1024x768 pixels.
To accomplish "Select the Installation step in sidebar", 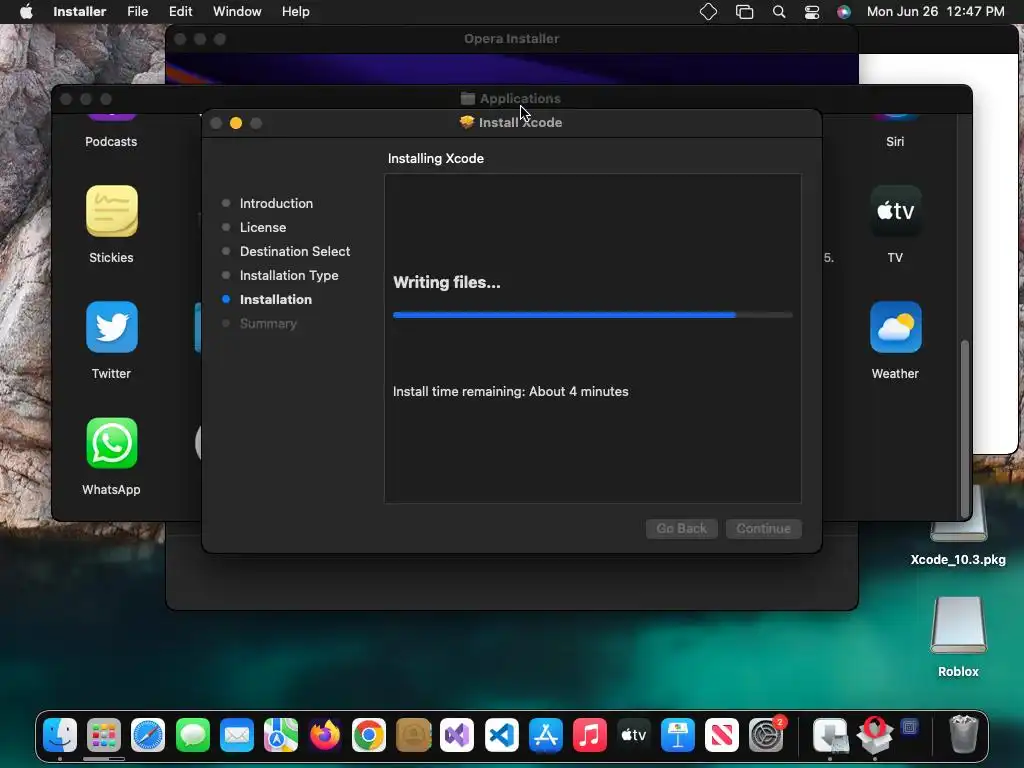I will tap(276, 300).
